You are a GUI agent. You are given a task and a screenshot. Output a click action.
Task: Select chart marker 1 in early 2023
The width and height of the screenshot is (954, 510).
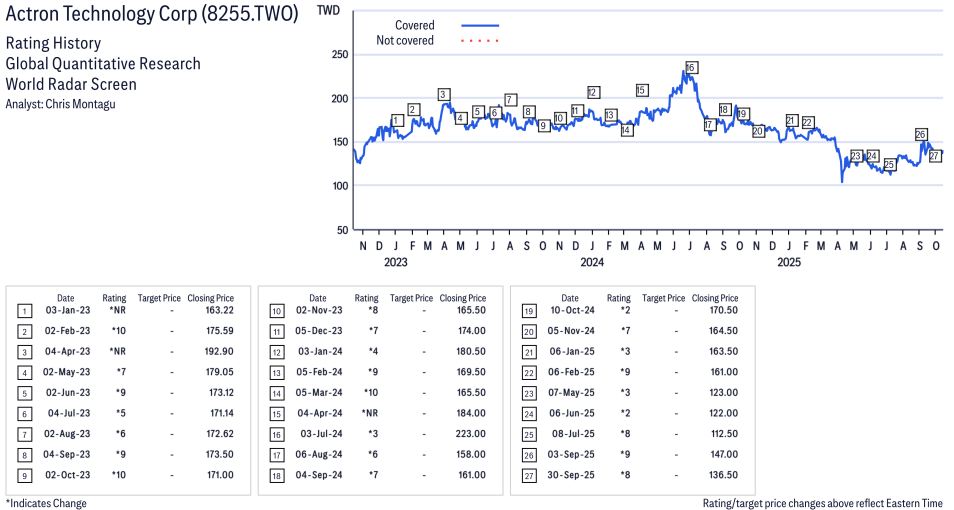pyautogui.click(x=397, y=121)
